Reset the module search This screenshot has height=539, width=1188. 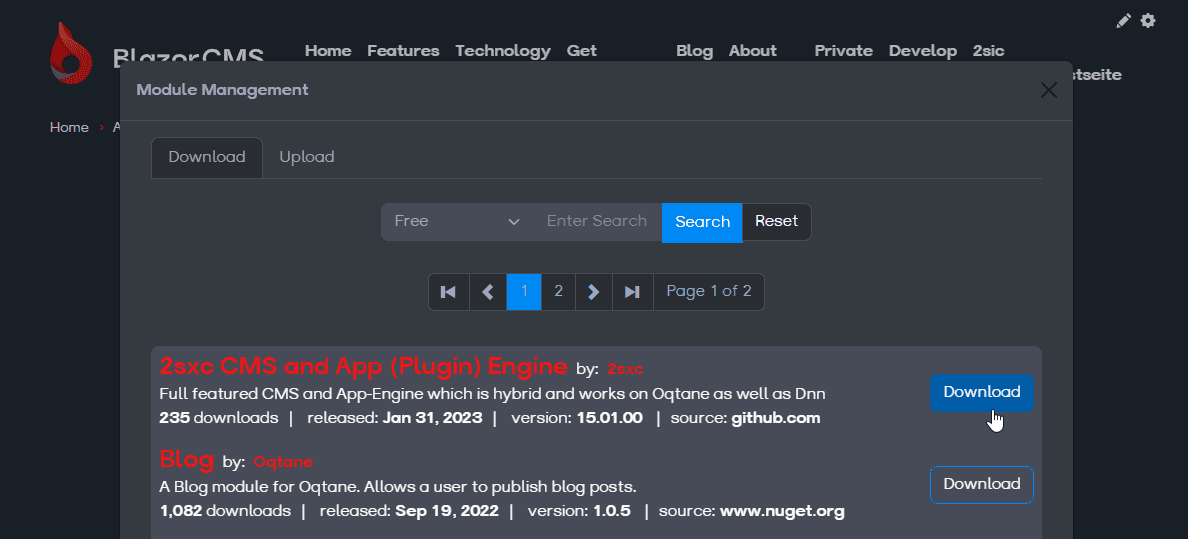[x=776, y=222]
